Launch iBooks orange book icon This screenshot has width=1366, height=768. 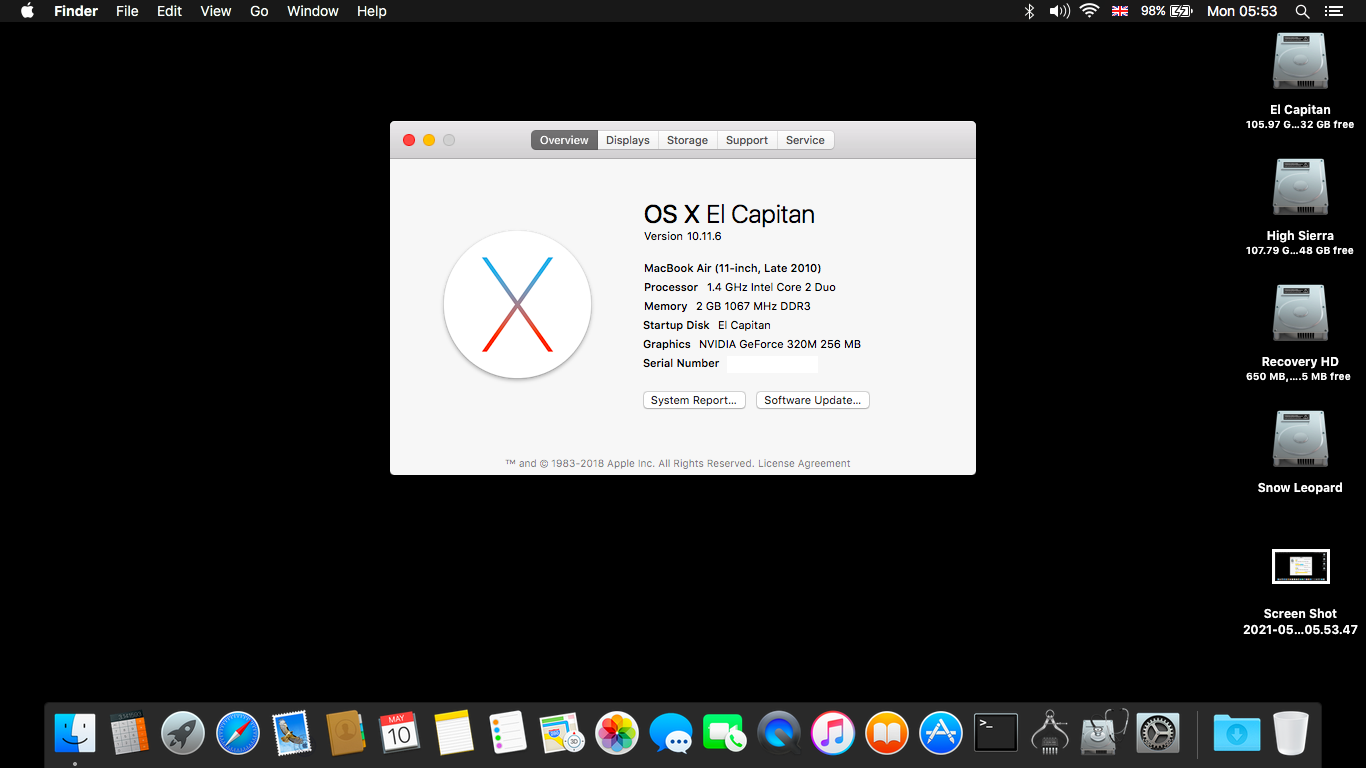[887, 733]
